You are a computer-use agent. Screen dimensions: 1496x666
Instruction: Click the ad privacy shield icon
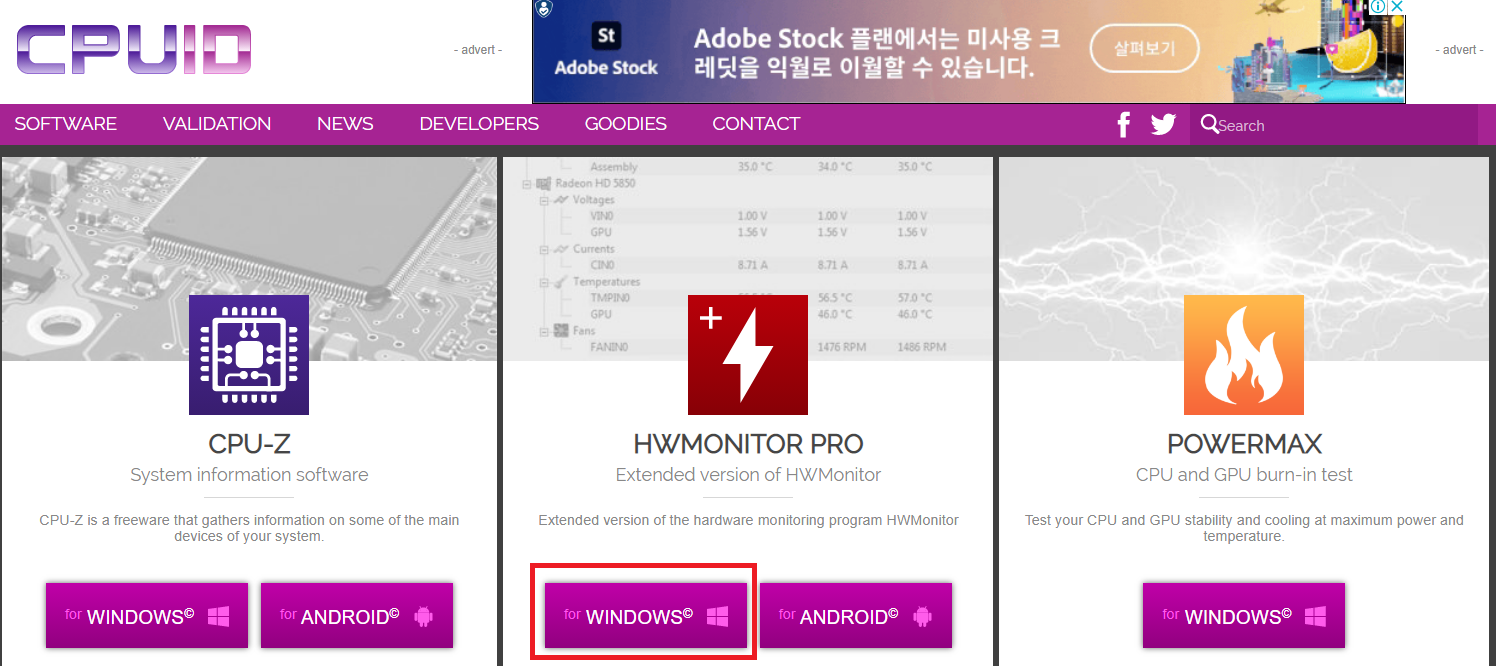pyautogui.click(x=543, y=9)
